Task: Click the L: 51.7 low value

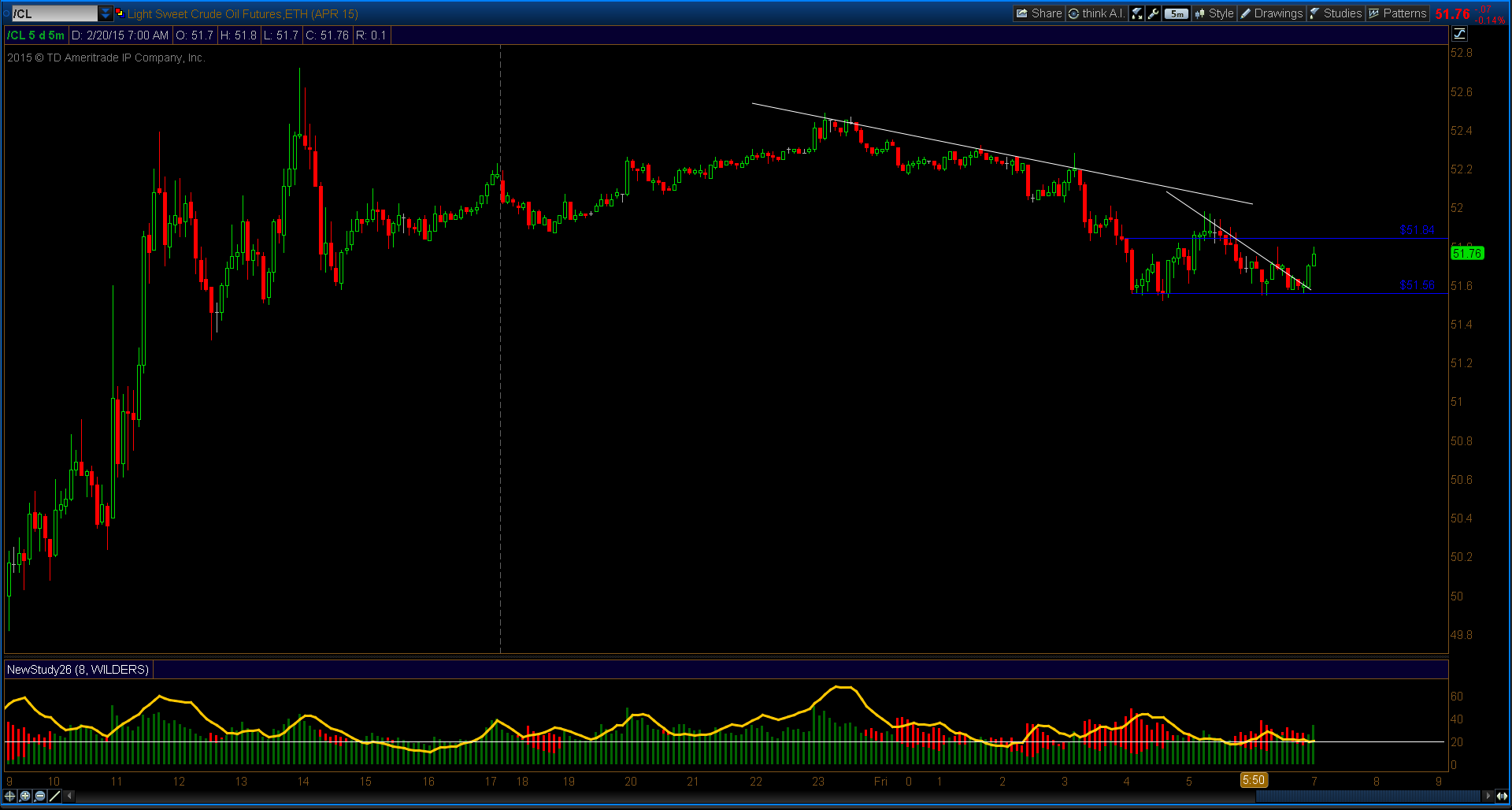Action: pyautogui.click(x=280, y=35)
